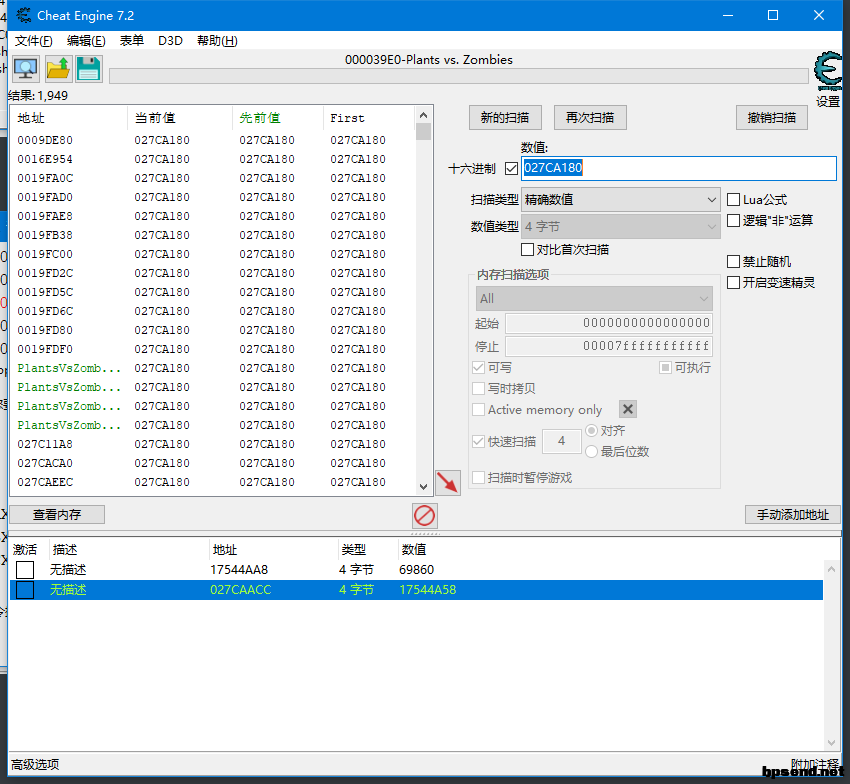Click the value 17544A58 in address list
This screenshot has width=850, height=784.
tap(428, 590)
